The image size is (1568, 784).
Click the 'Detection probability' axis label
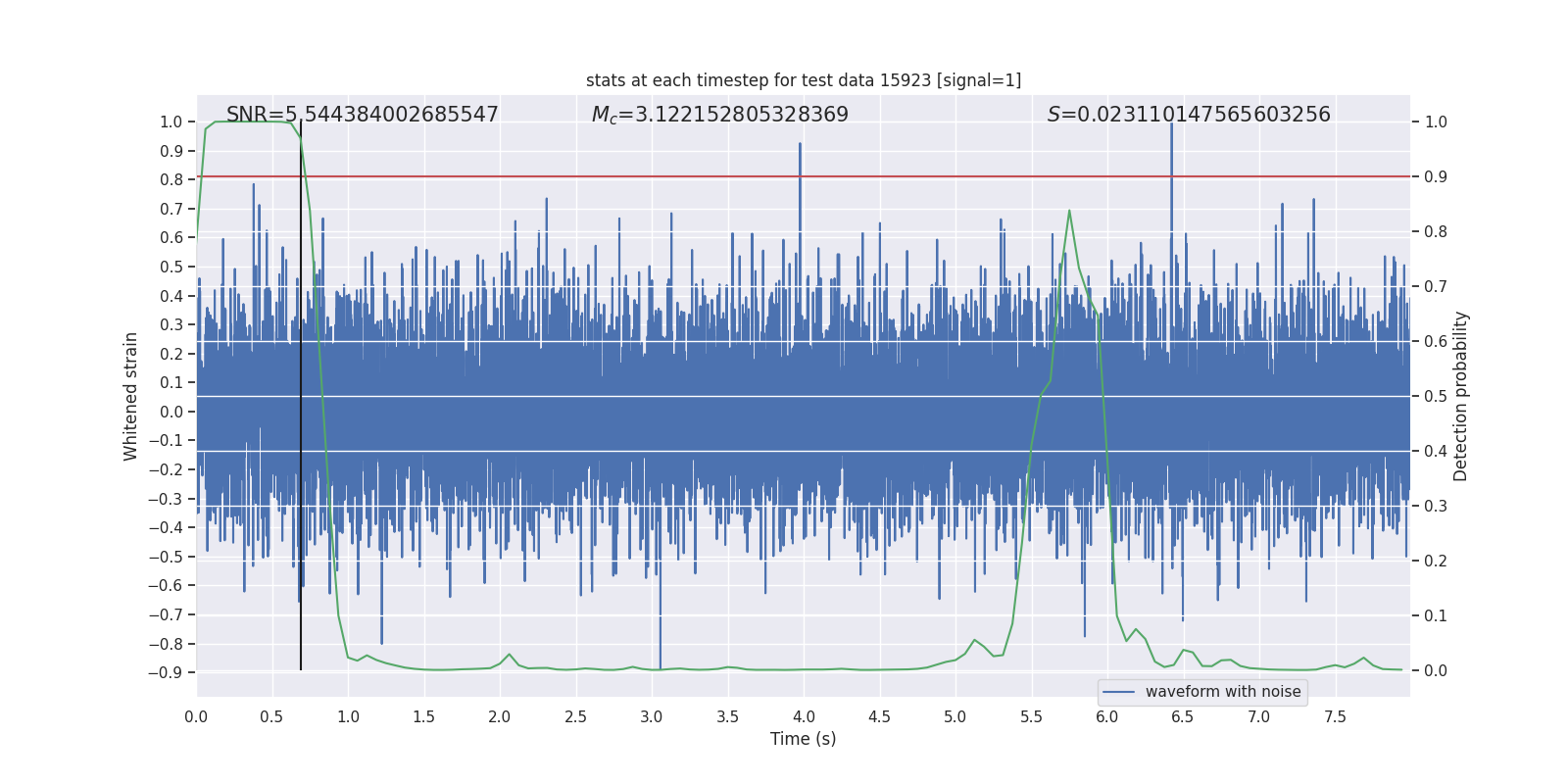click(x=1460, y=396)
